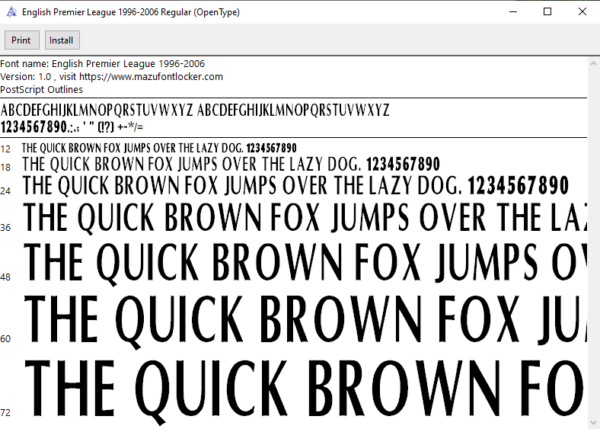Screen dimensions: 600x429
Task: Click the numerals and symbols line 1234567890
Action: click(x=72, y=127)
